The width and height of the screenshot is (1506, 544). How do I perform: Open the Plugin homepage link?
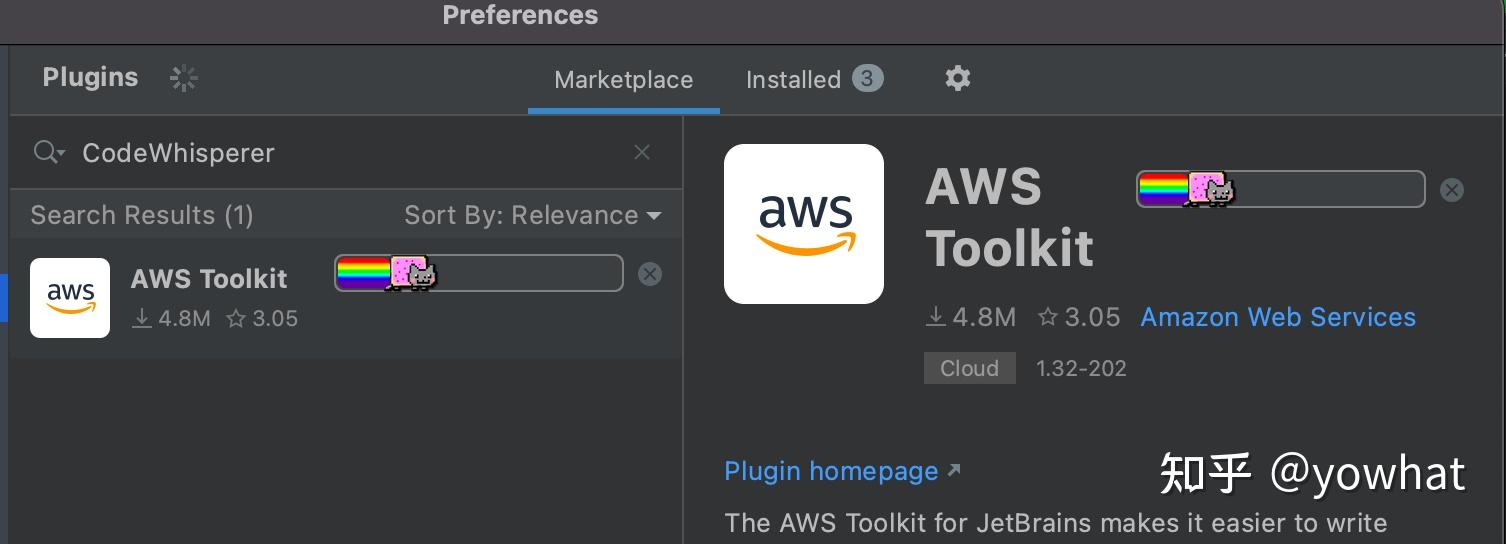[842, 471]
